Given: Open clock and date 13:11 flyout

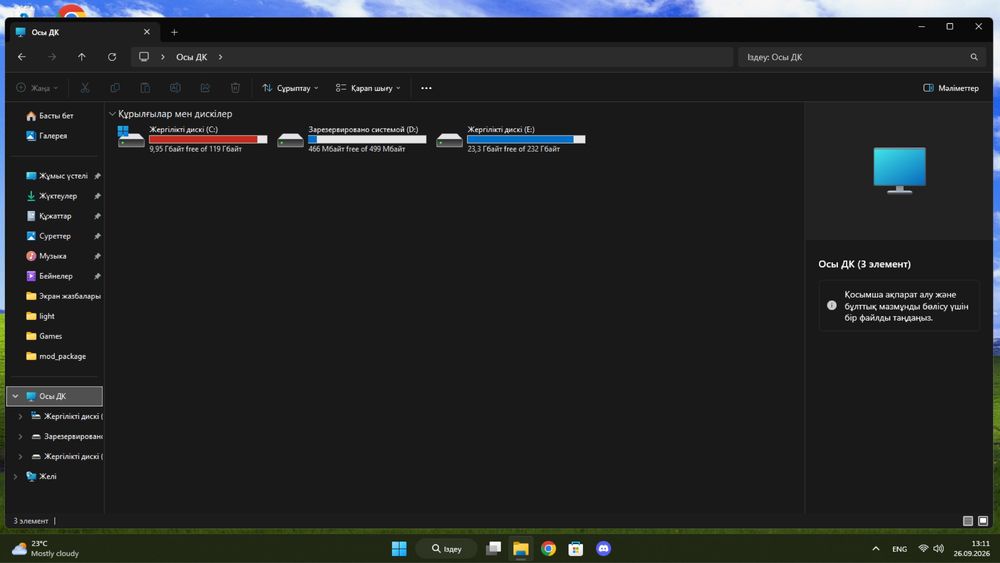Looking at the screenshot, I should pyautogui.click(x=971, y=548).
